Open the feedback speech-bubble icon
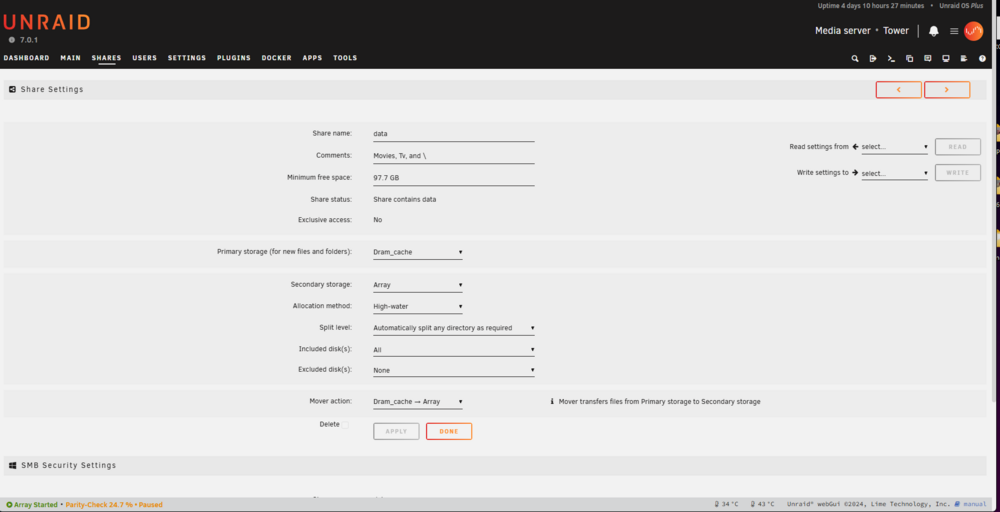This screenshot has height=512, width=1000. click(x=927, y=58)
